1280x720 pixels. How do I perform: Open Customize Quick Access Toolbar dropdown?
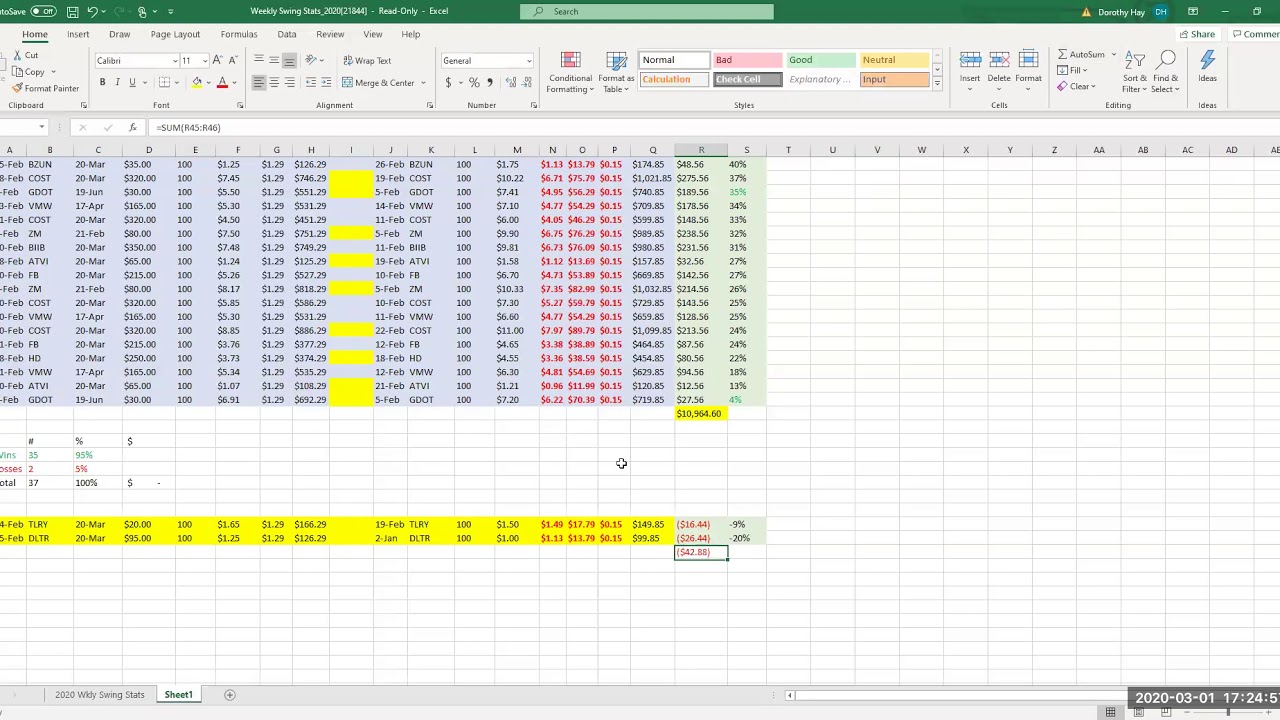click(x=170, y=11)
